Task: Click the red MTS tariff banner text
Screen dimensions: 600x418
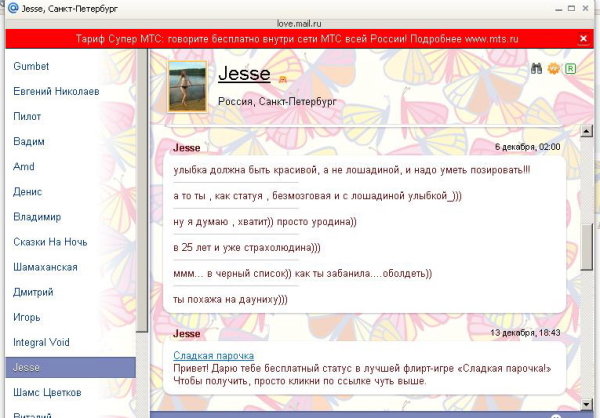Action: click(x=300, y=38)
